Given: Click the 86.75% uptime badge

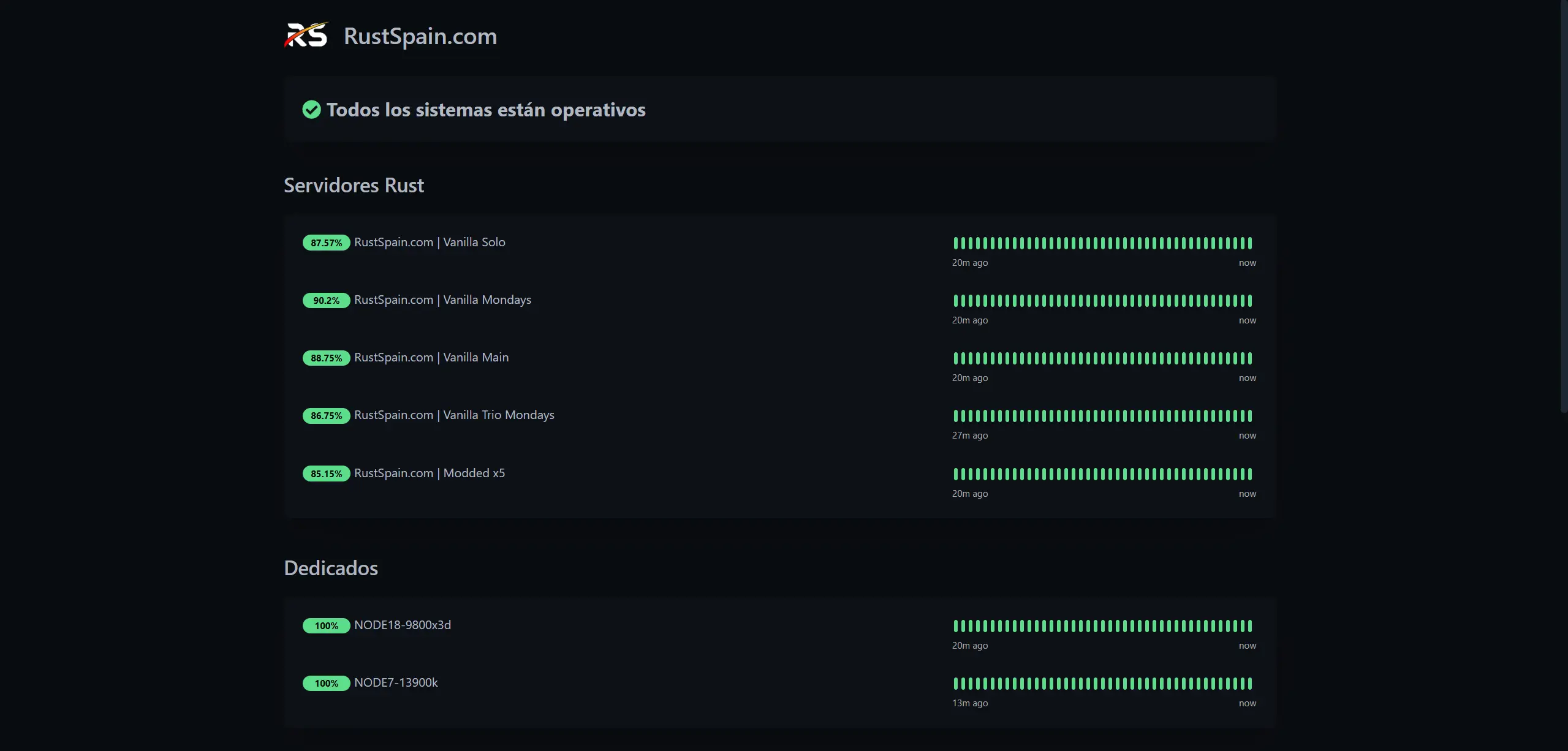Looking at the screenshot, I should click(326, 415).
